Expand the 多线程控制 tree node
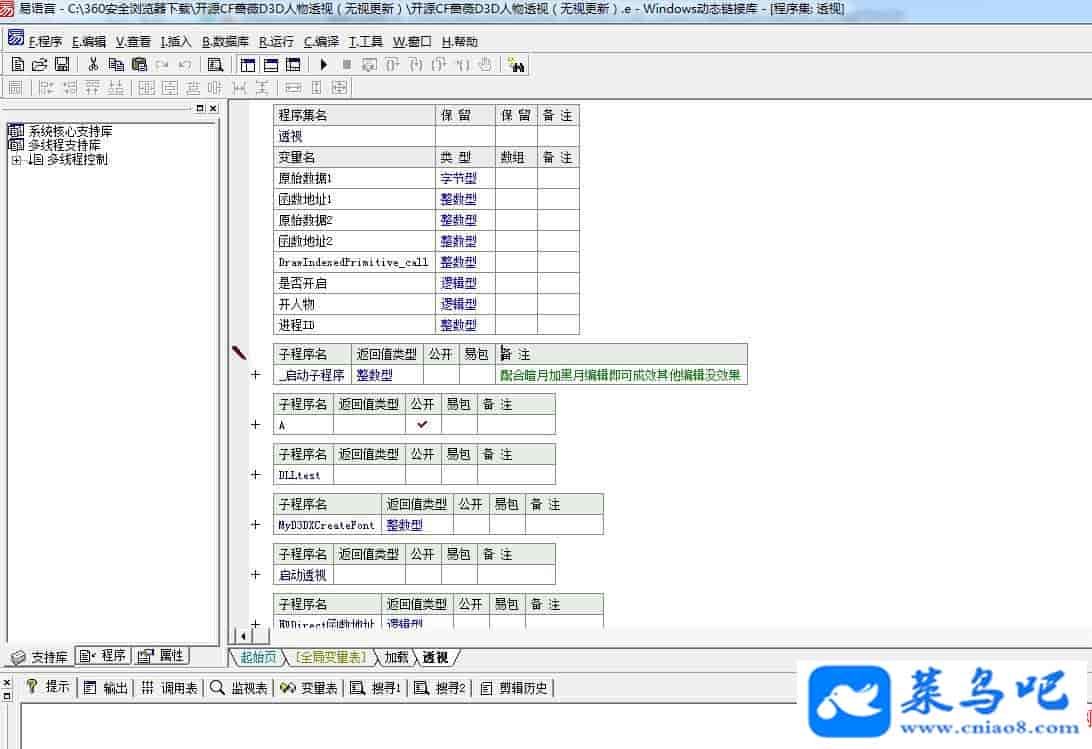Screen dimensions: 1092x749 [x=16, y=160]
